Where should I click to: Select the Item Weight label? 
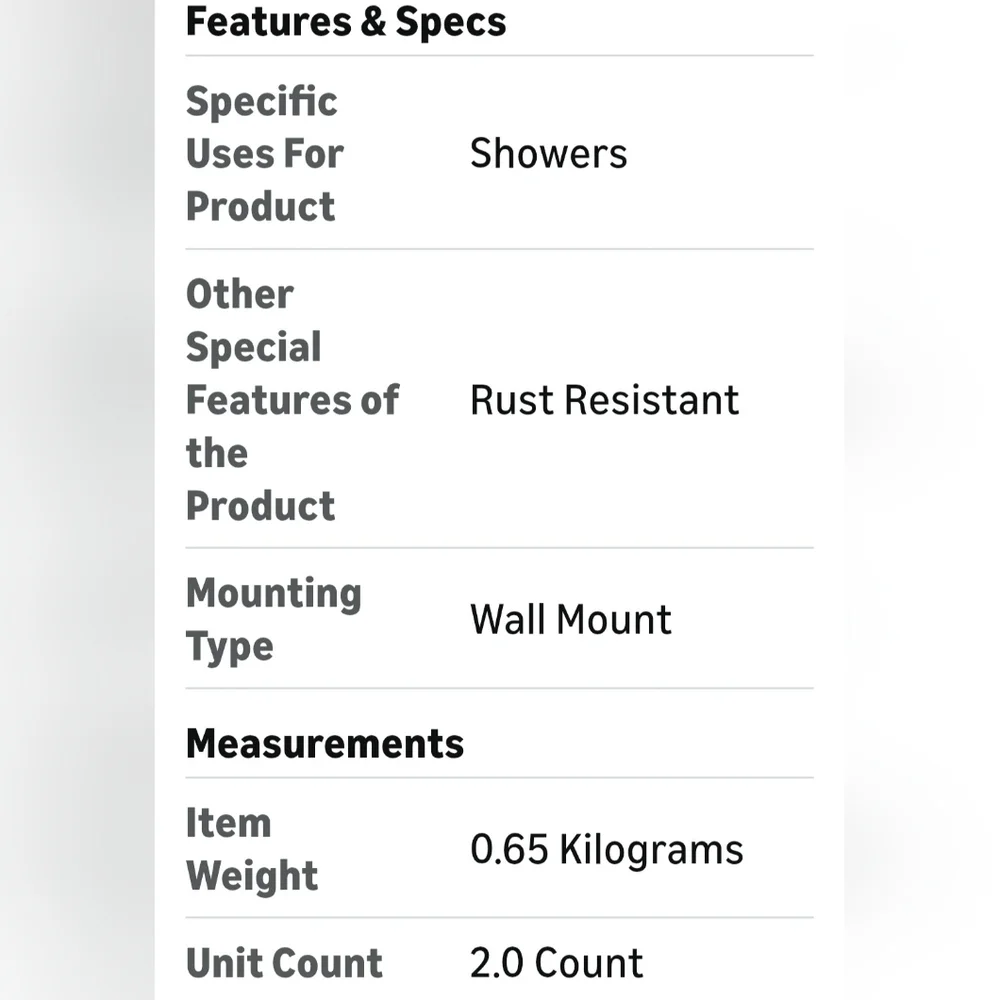pos(252,849)
